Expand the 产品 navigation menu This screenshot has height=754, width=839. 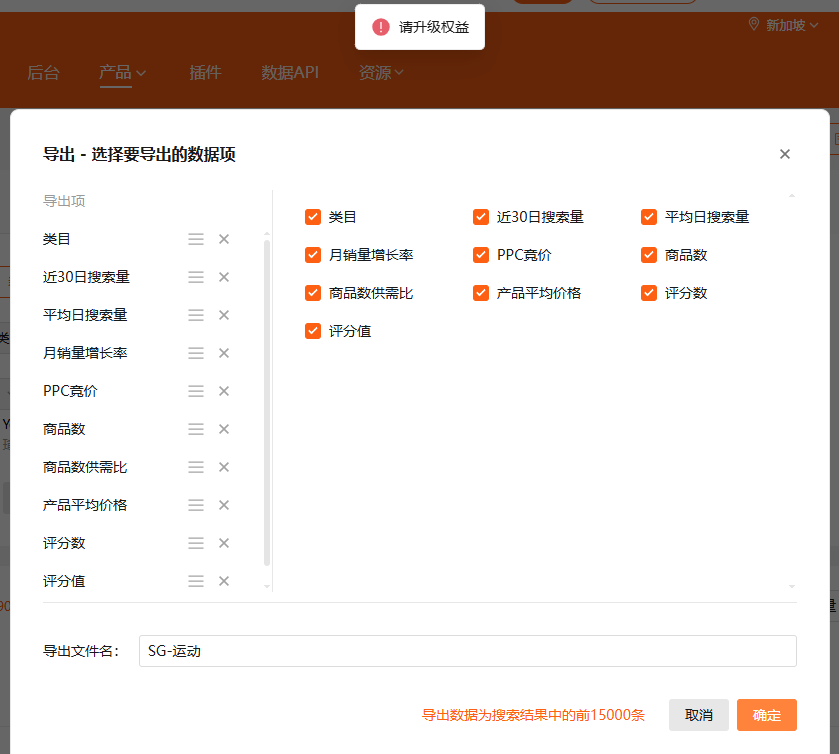[x=122, y=72]
